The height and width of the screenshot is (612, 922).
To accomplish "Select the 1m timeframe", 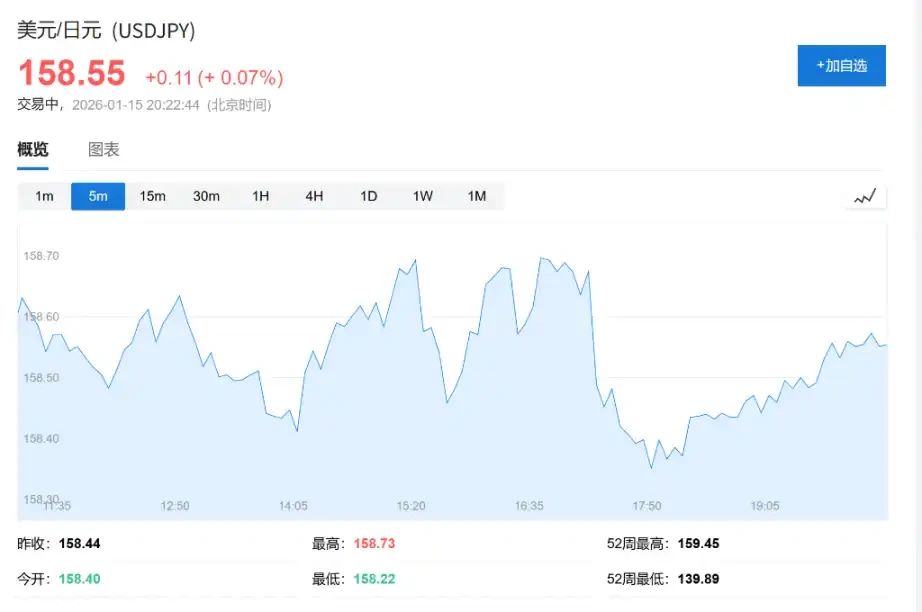I will coord(43,196).
